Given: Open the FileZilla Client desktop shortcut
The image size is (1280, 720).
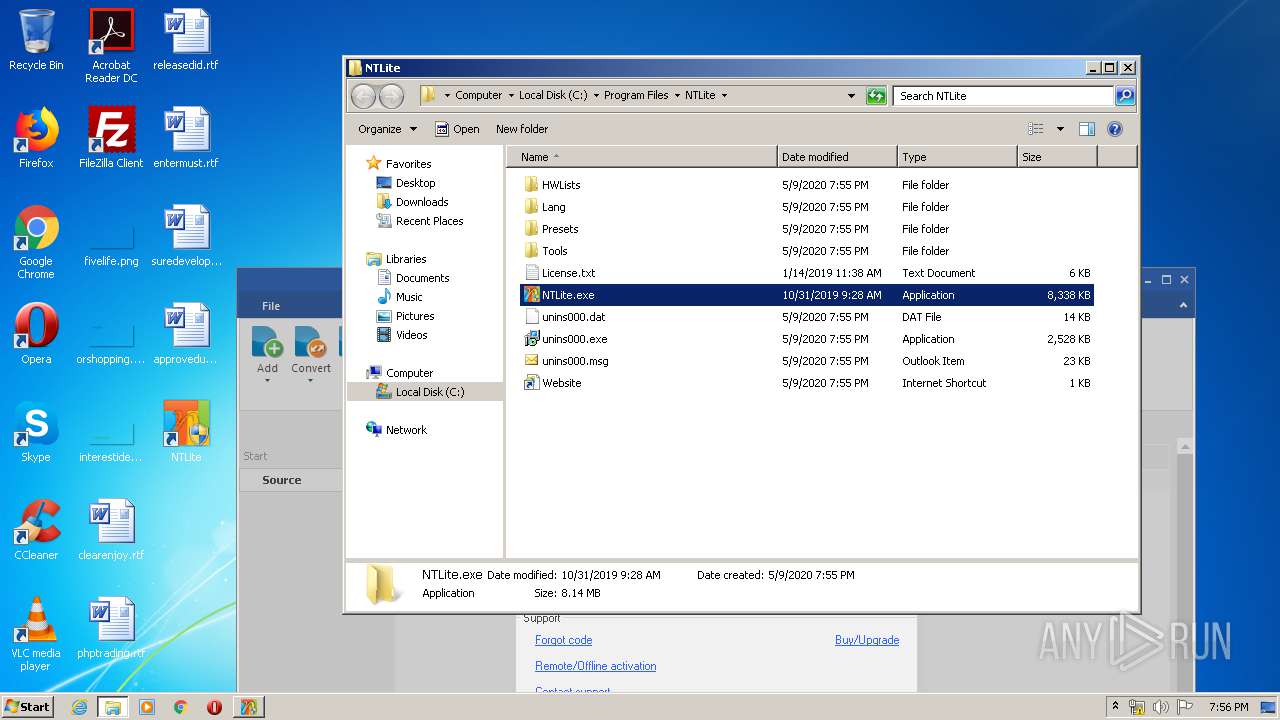Looking at the screenshot, I should click(x=111, y=138).
